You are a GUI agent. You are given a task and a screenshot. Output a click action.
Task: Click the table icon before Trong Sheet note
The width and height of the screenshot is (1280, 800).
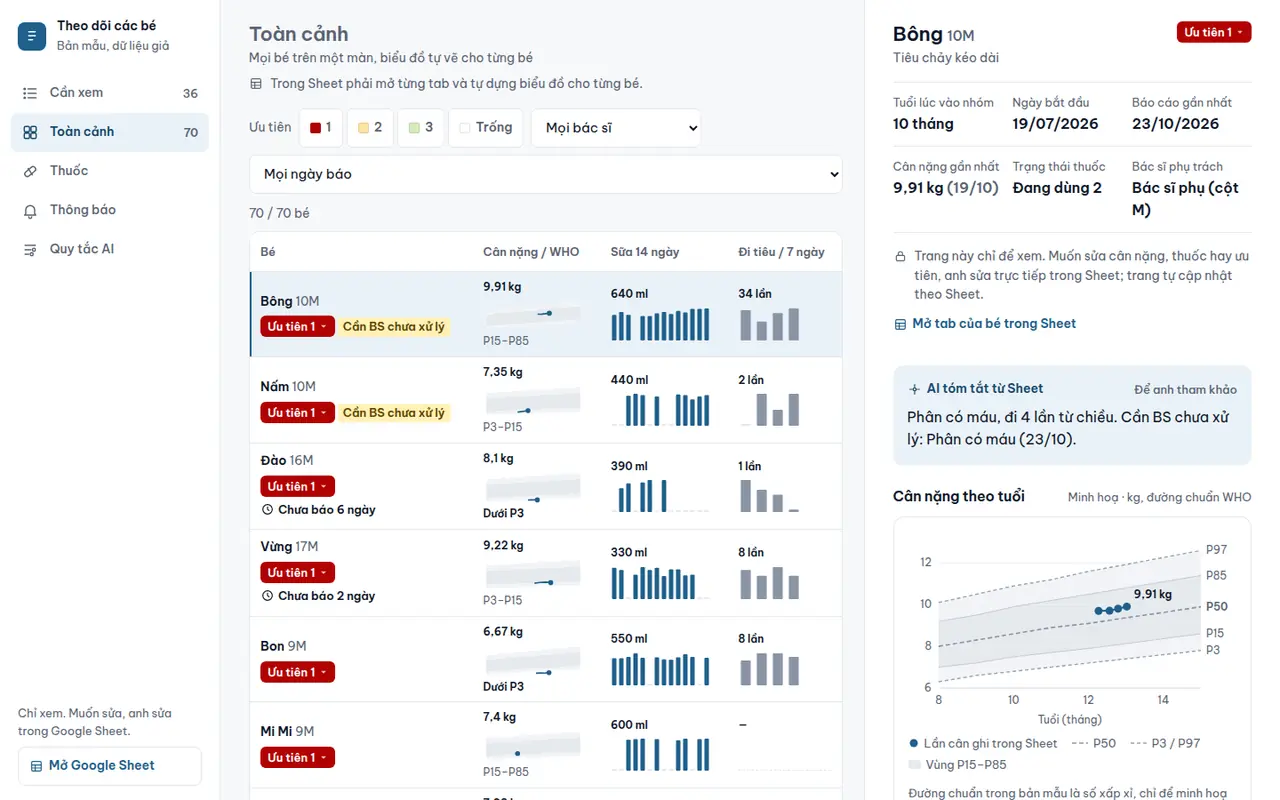[256, 84]
